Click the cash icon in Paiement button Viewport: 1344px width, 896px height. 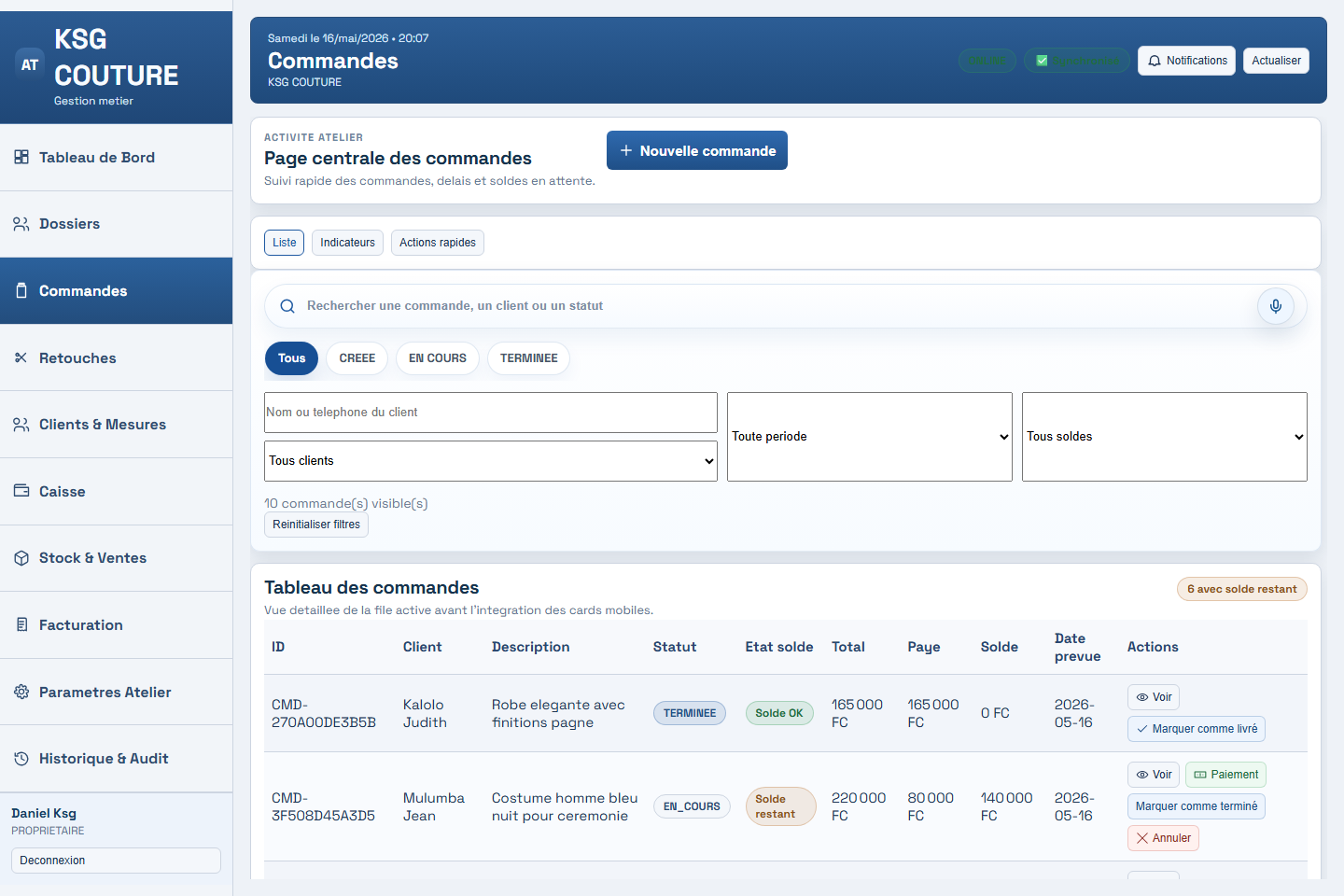pyautogui.click(x=1200, y=775)
